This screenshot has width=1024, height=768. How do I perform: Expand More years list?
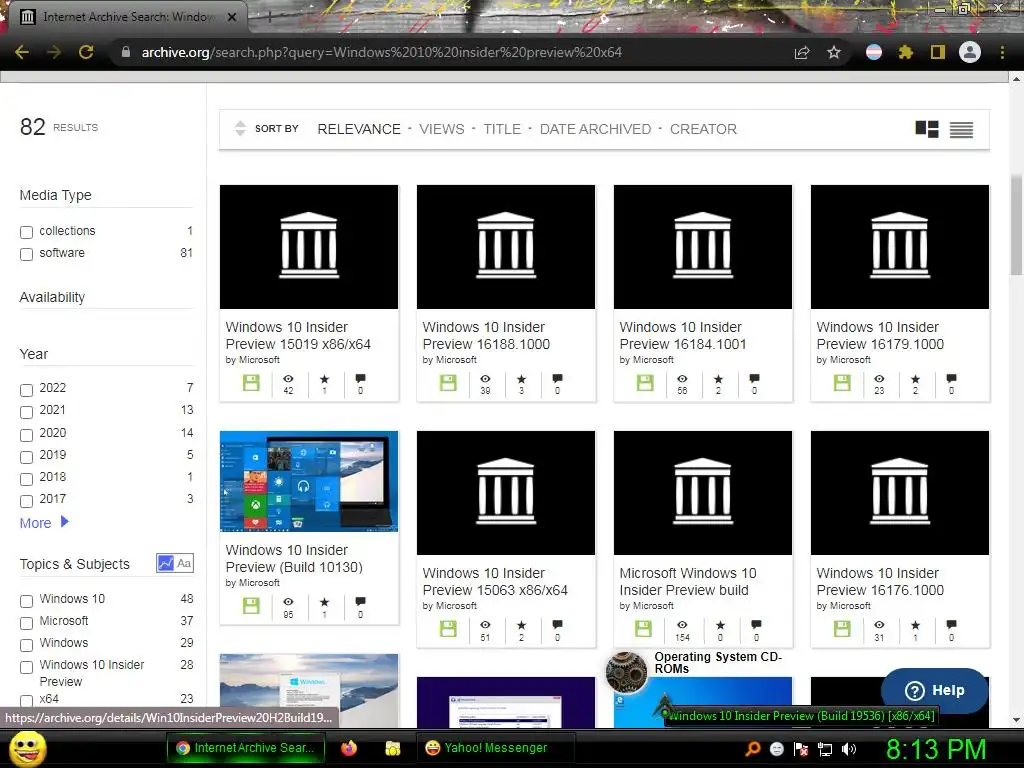[44, 522]
